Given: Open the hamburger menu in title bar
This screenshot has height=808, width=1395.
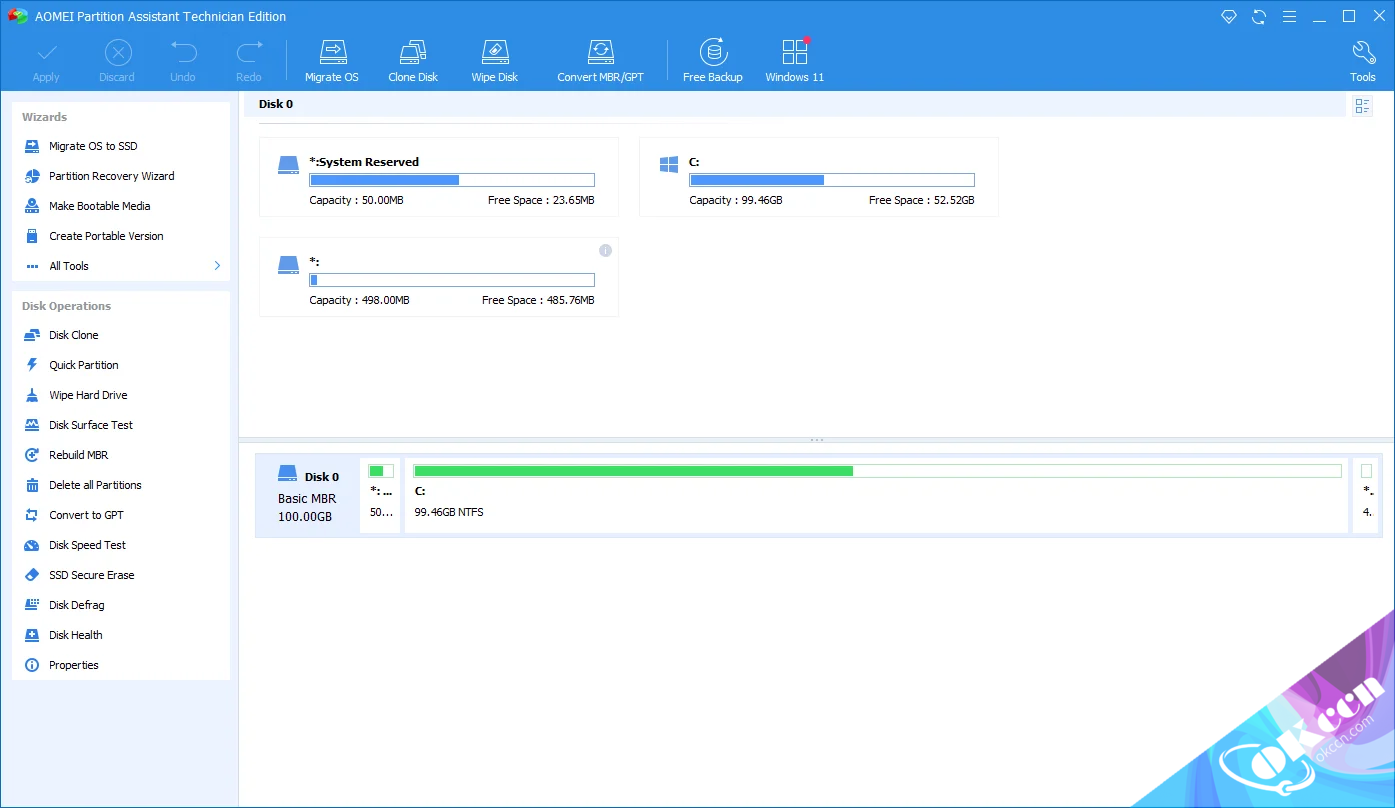Looking at the screenshot, I should point(1290,17).
